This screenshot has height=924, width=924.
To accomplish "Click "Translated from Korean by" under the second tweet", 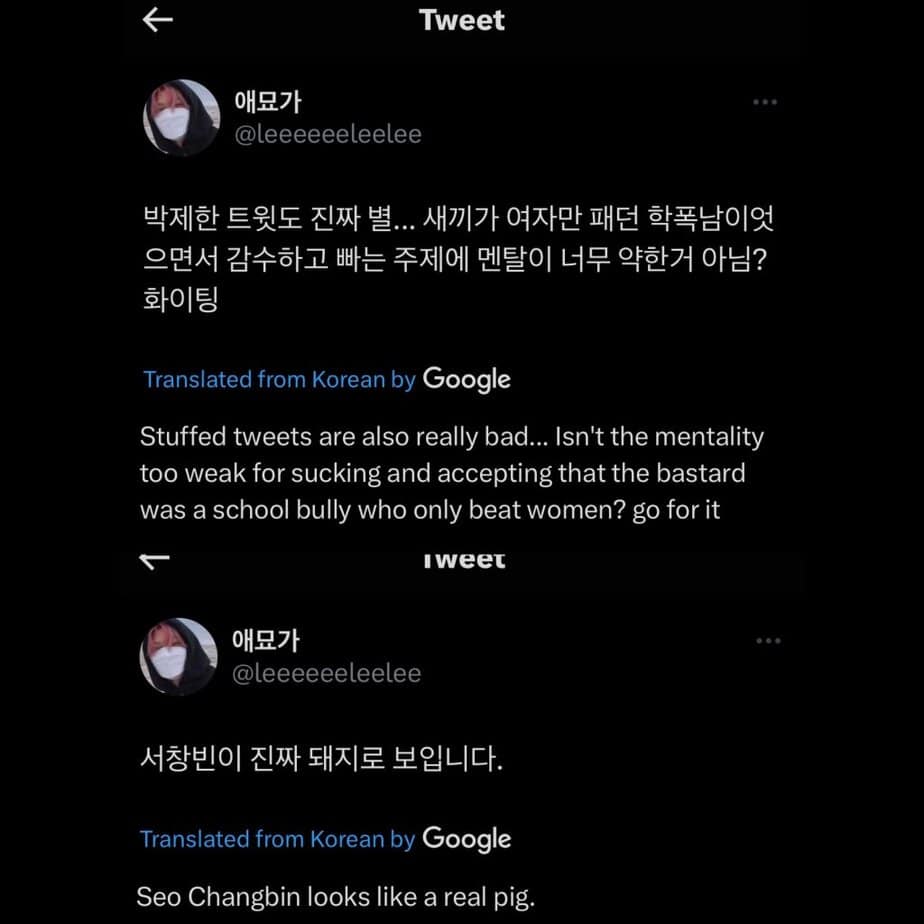I will [x=277, y=839].
